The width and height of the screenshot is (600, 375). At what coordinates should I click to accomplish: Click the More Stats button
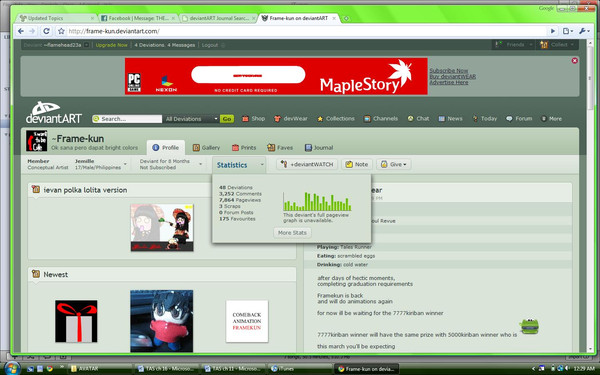[292, 233]
